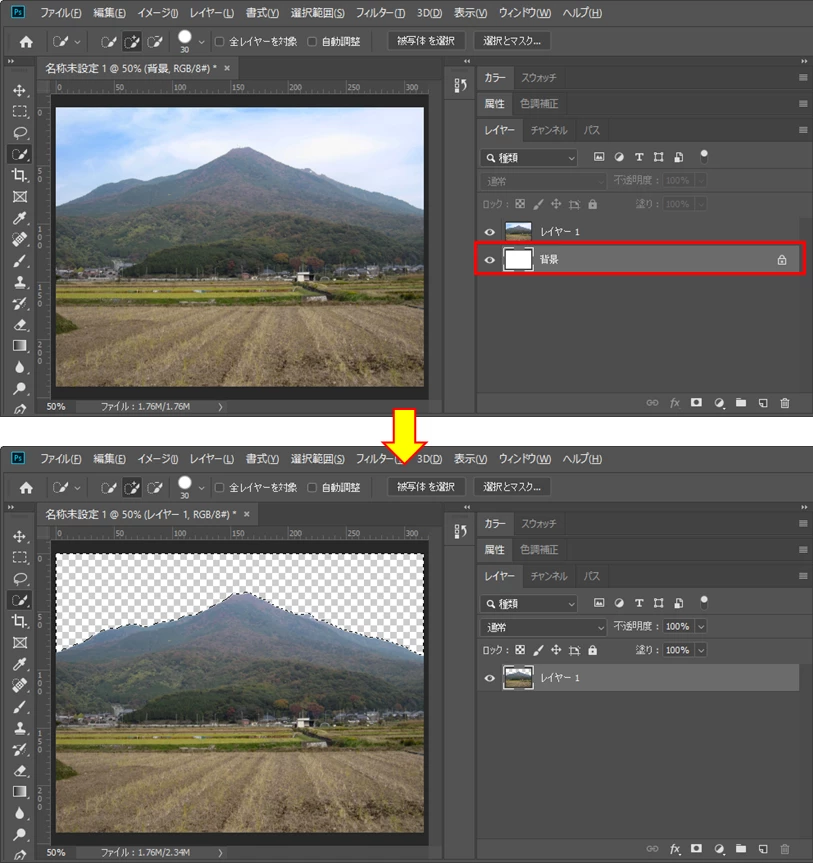Switch to チャンネル tab in top window
This screenshot has height=863, width=813.
click(x=549, y=130)
